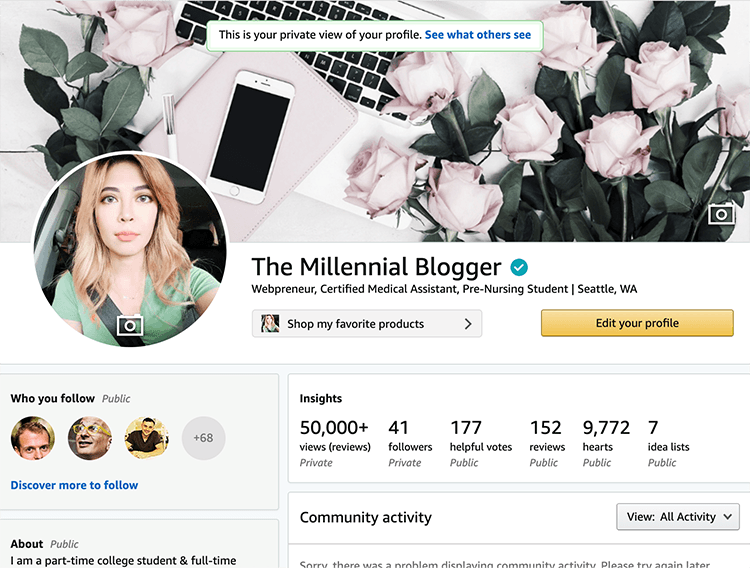This screenshot has height=568, width=750.
Task: Click the first followed user avatar, with red hair
Action: coord(33,438)
